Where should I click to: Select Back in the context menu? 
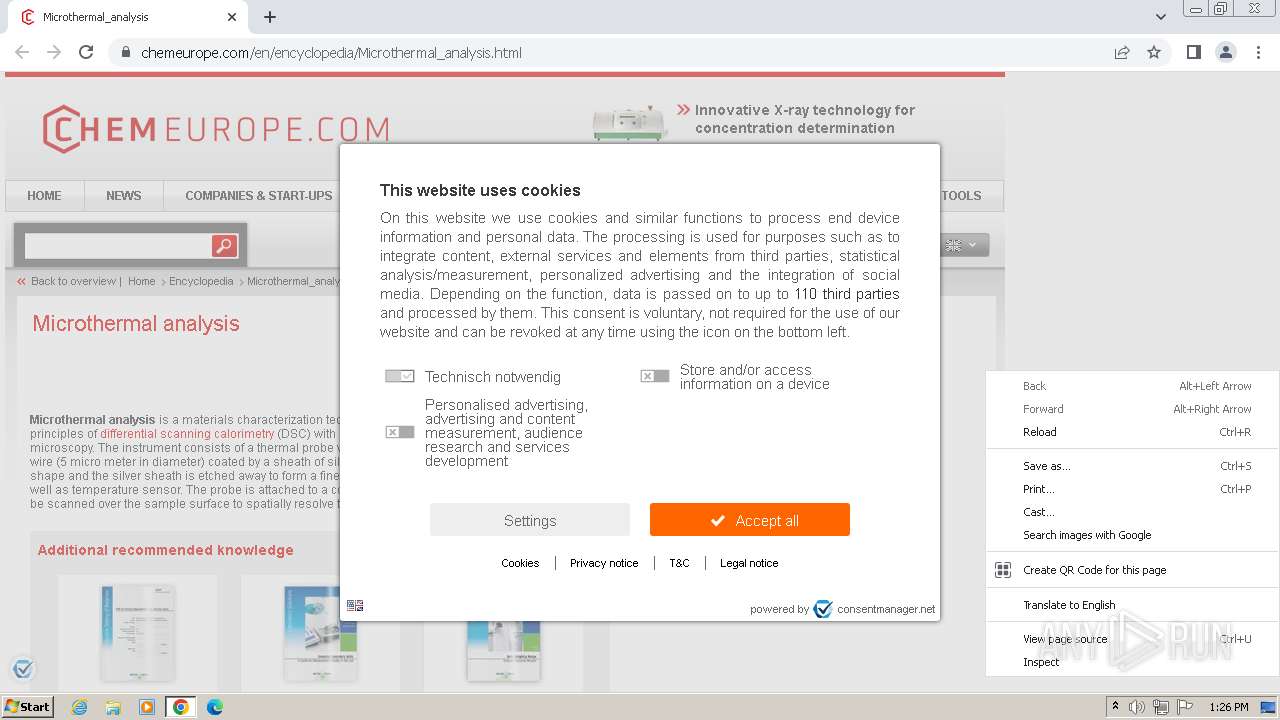point(1132,386)
